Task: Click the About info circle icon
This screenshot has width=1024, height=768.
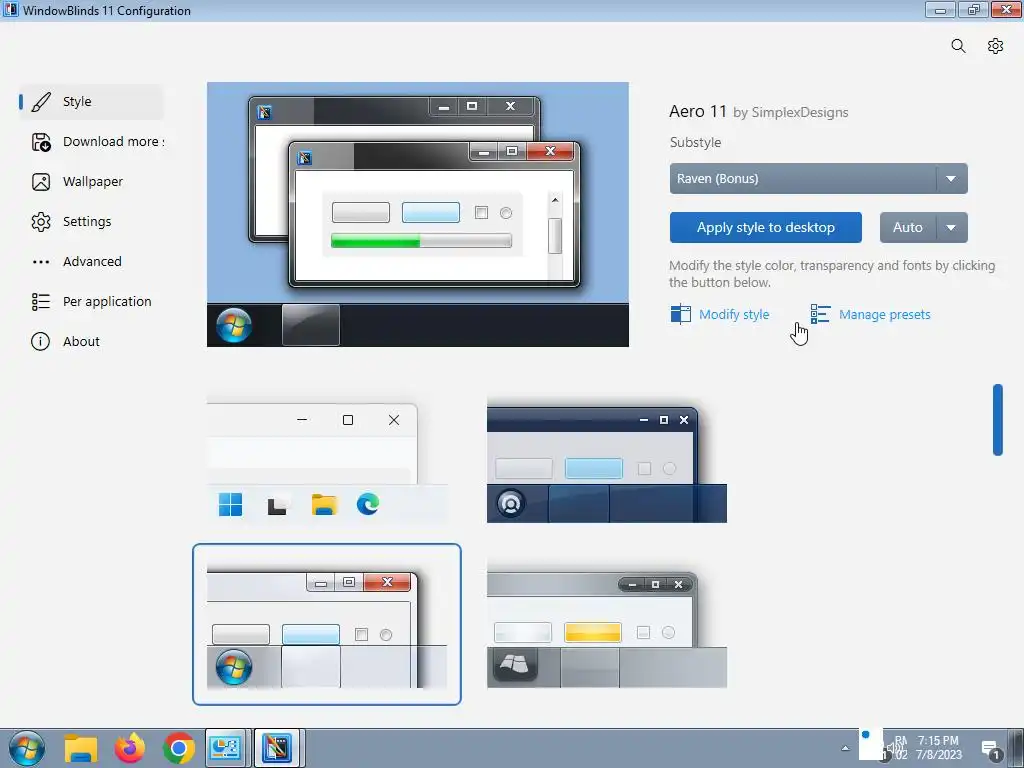Action: coord(40,342)
